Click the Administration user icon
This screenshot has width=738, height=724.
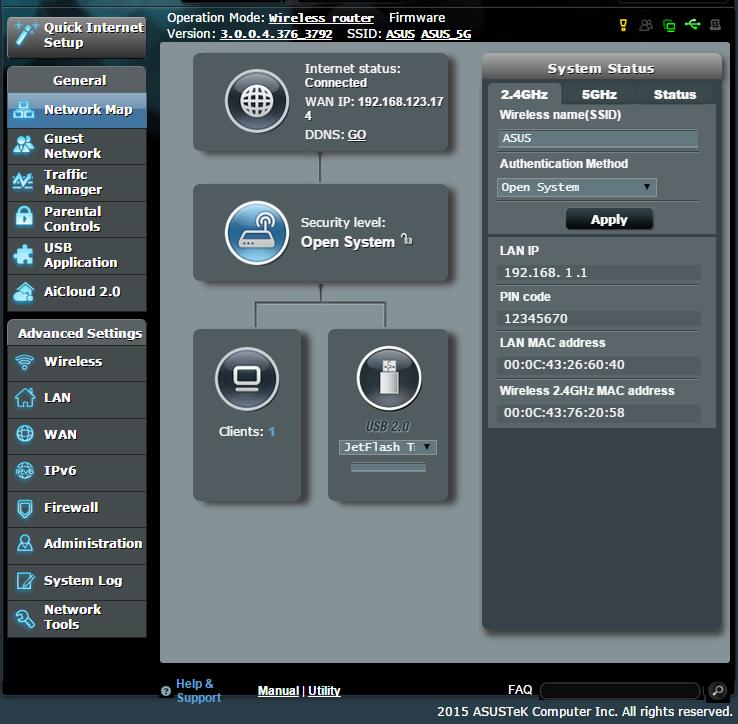pyautogui.click(x=24, y=543)
